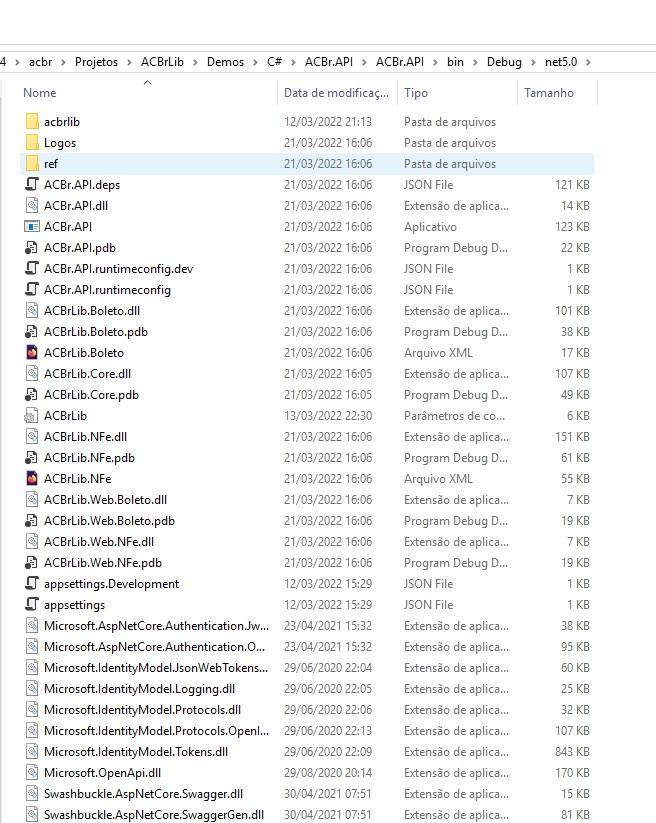Select Microsoft.IdentityModel.Logging.dll file name
656x823 pixels.
(x=140, y=689)
